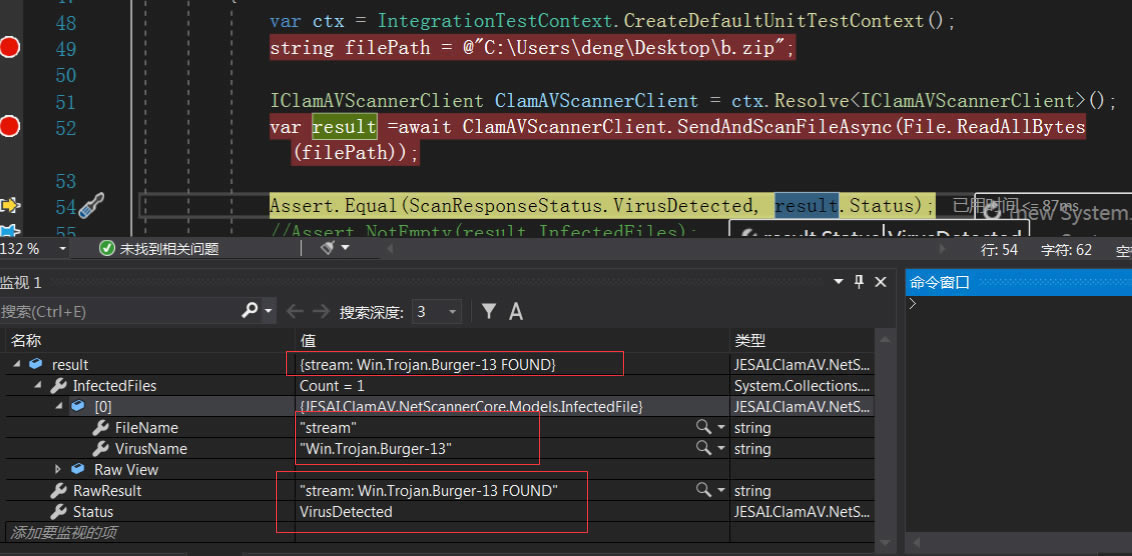Image resolution: width=1132 pixels, height=556 pixels.
Task: Activate the 命令窗口 panel title
Action: (x=939, y=282)
